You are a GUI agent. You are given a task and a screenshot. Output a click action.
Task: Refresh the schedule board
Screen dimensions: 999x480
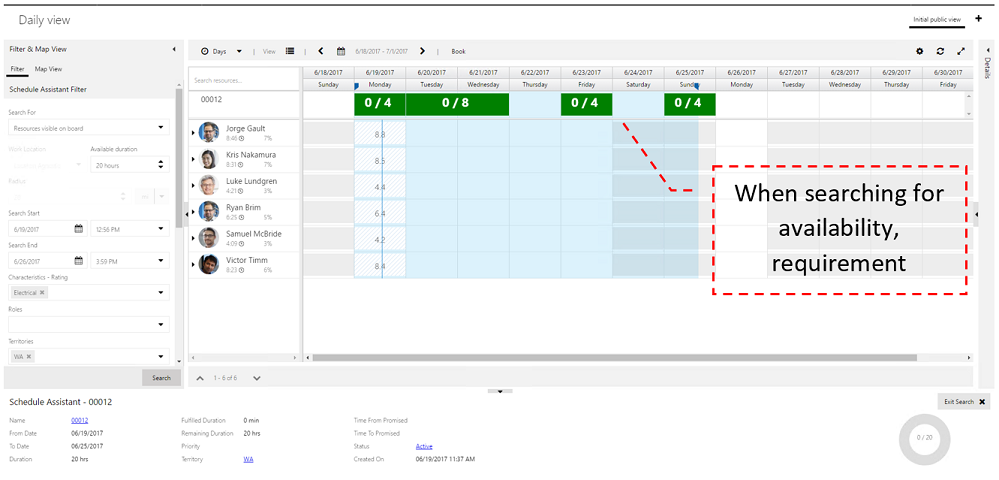click(x=940, y=51)
